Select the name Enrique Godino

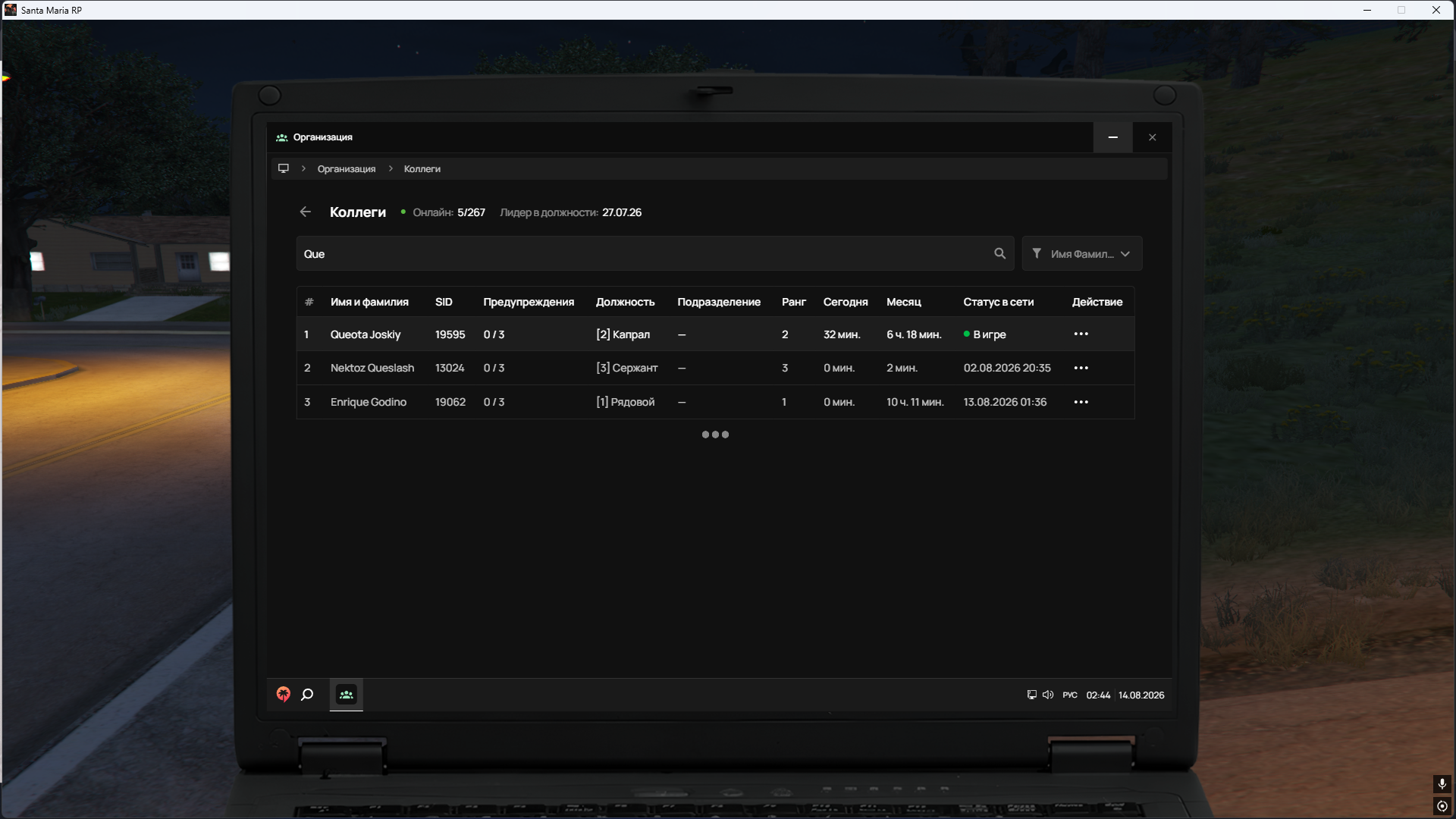(369, 402)
